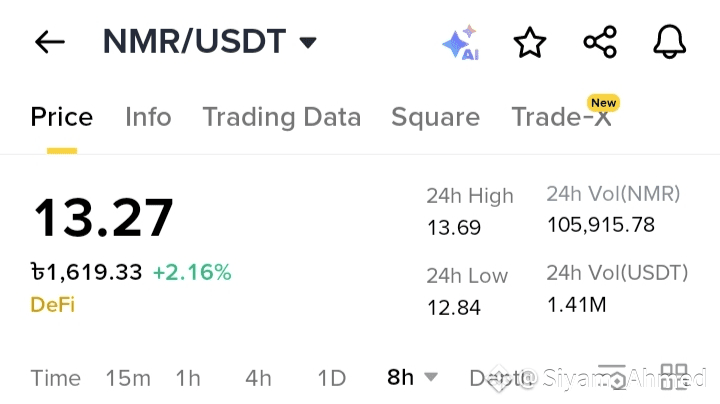Open the grid layout icon
Screen dimensions: 720x404
[x=674, y=377]
